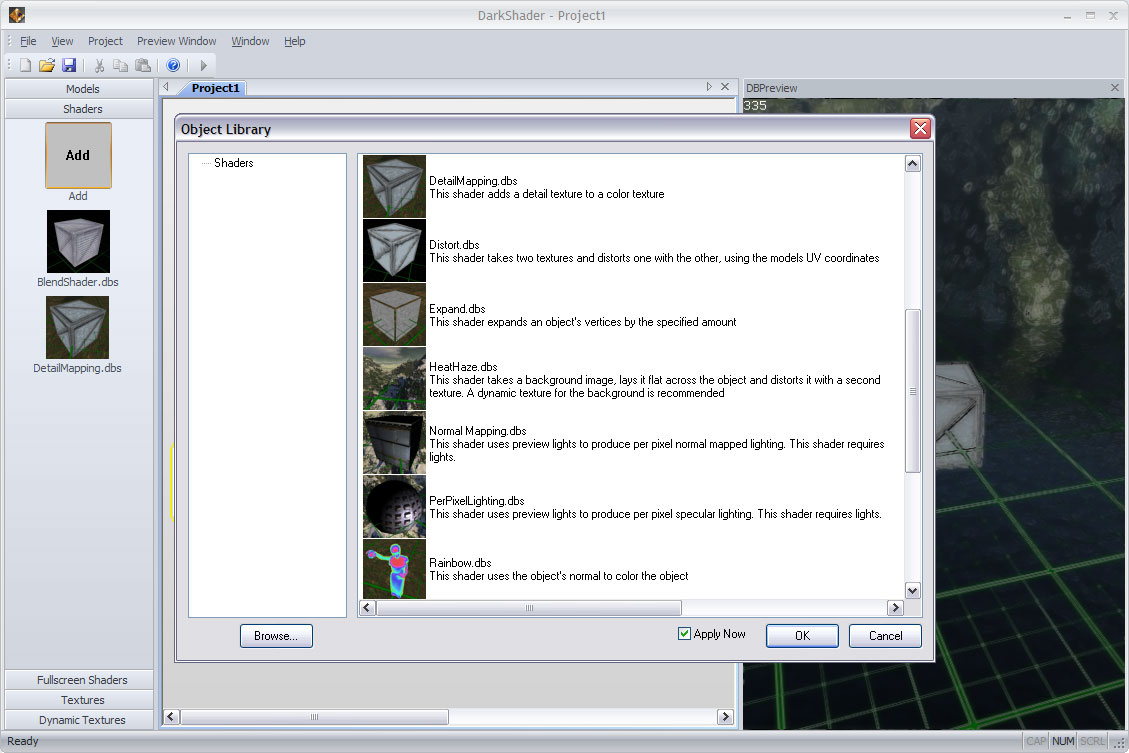
Task: Expand the Dynamic Textures section
Action: (x=82, y=720)
